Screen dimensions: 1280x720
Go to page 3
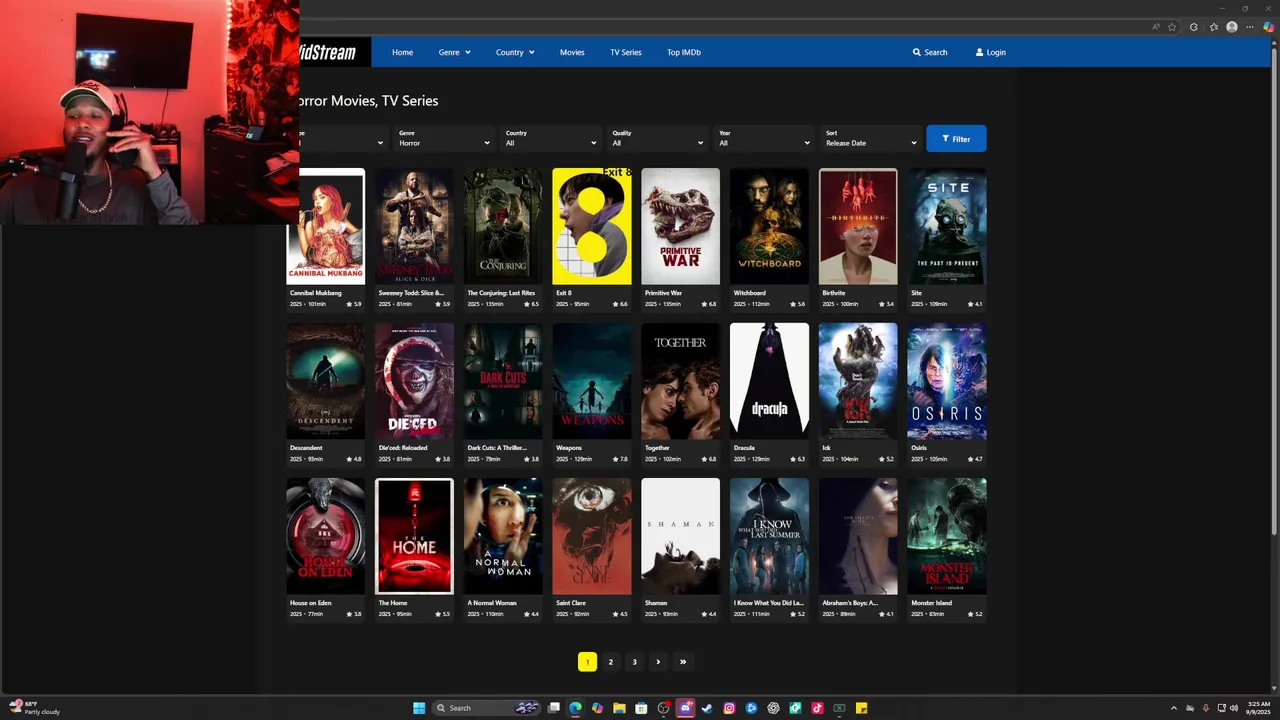coord(634,661)
